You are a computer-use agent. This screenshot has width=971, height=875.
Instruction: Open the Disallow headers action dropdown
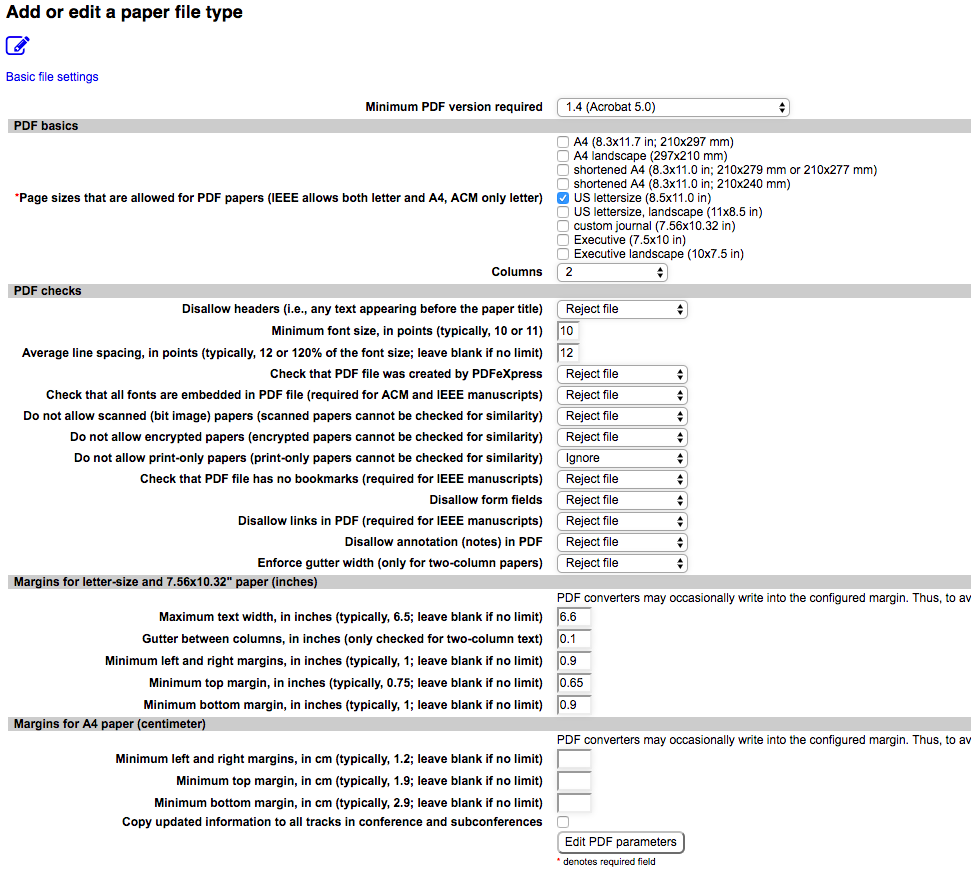pyautogui.click(x=622, y=309)
